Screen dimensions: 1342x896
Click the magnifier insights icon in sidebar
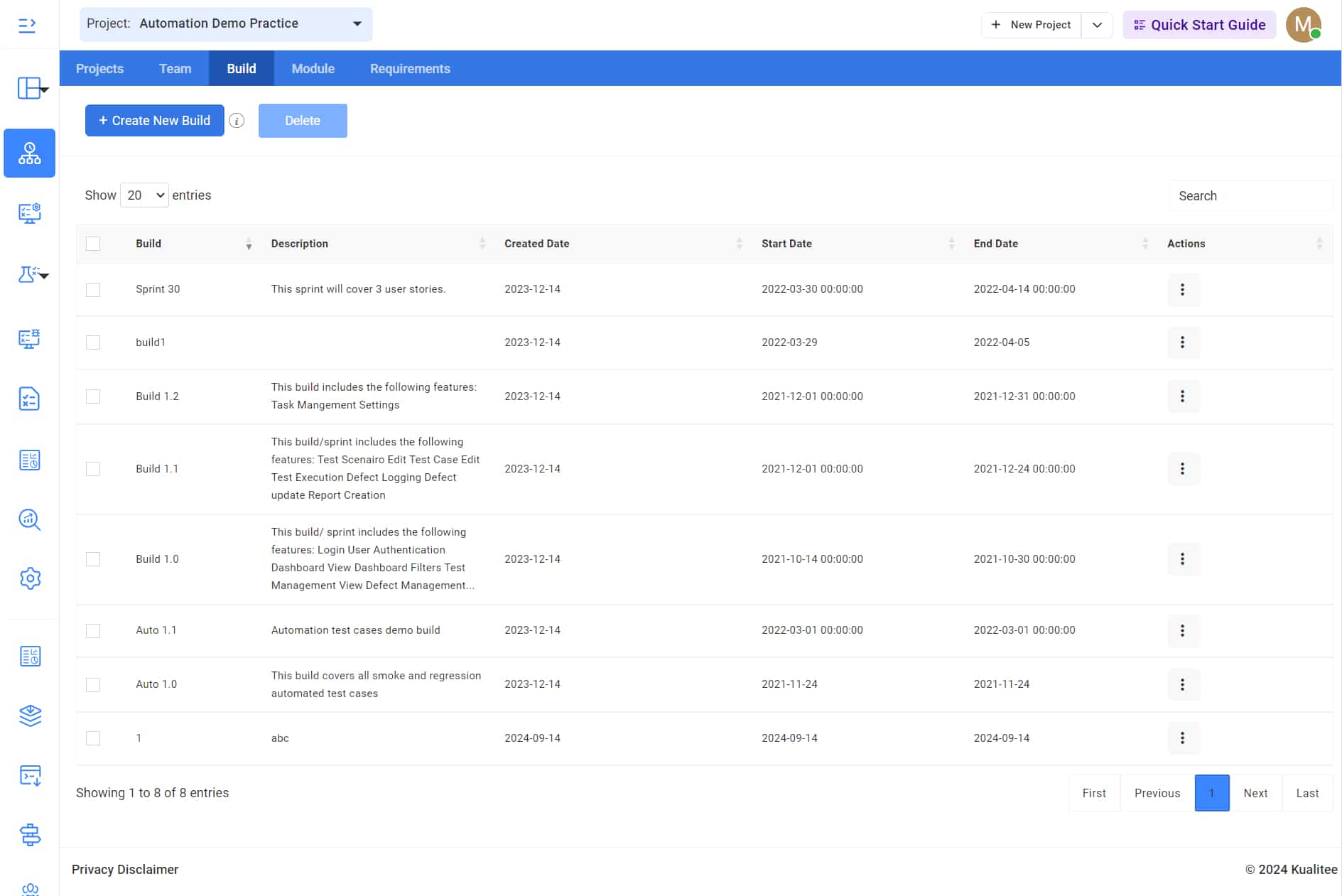(x=29, y=519)
